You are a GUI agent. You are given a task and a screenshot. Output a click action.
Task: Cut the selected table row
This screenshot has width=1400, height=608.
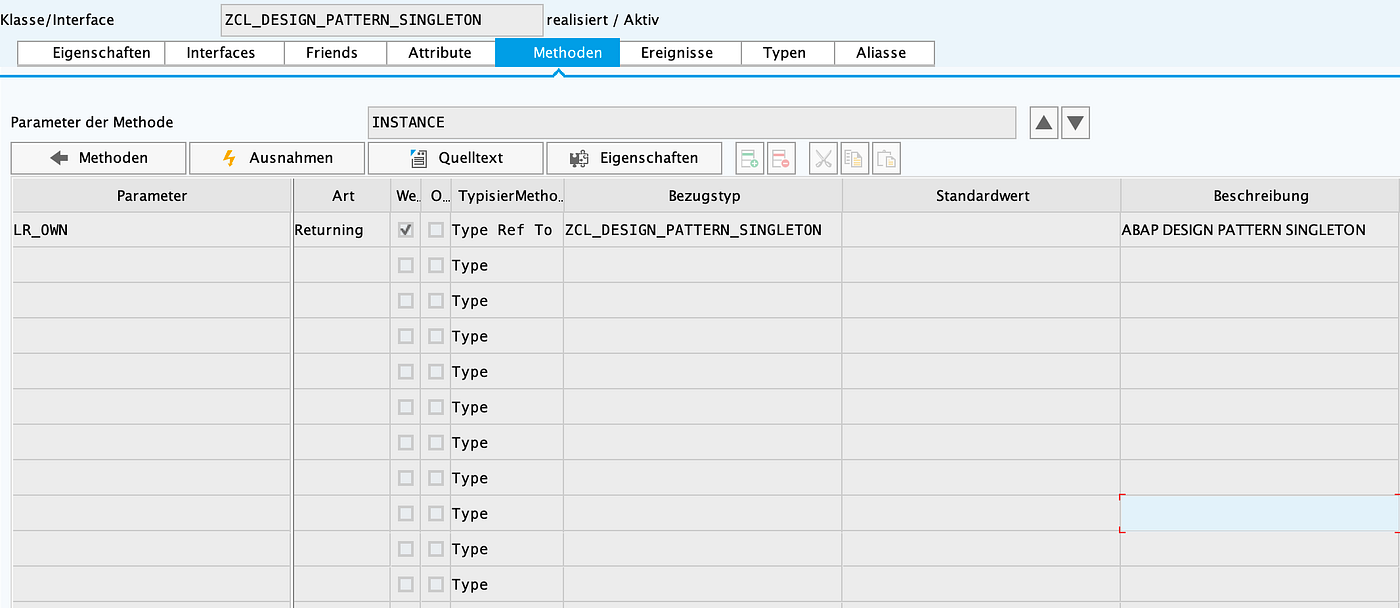(822, 157)
